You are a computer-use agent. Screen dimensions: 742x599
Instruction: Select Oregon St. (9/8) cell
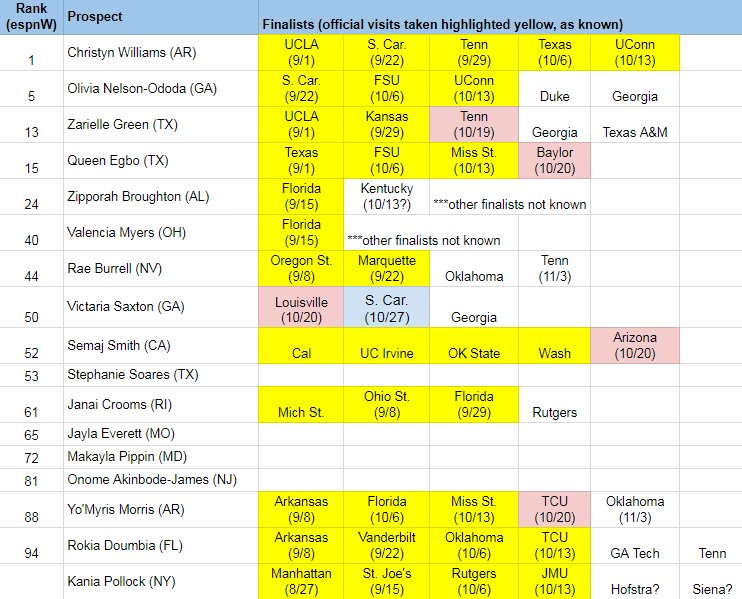tap(301, 268)
